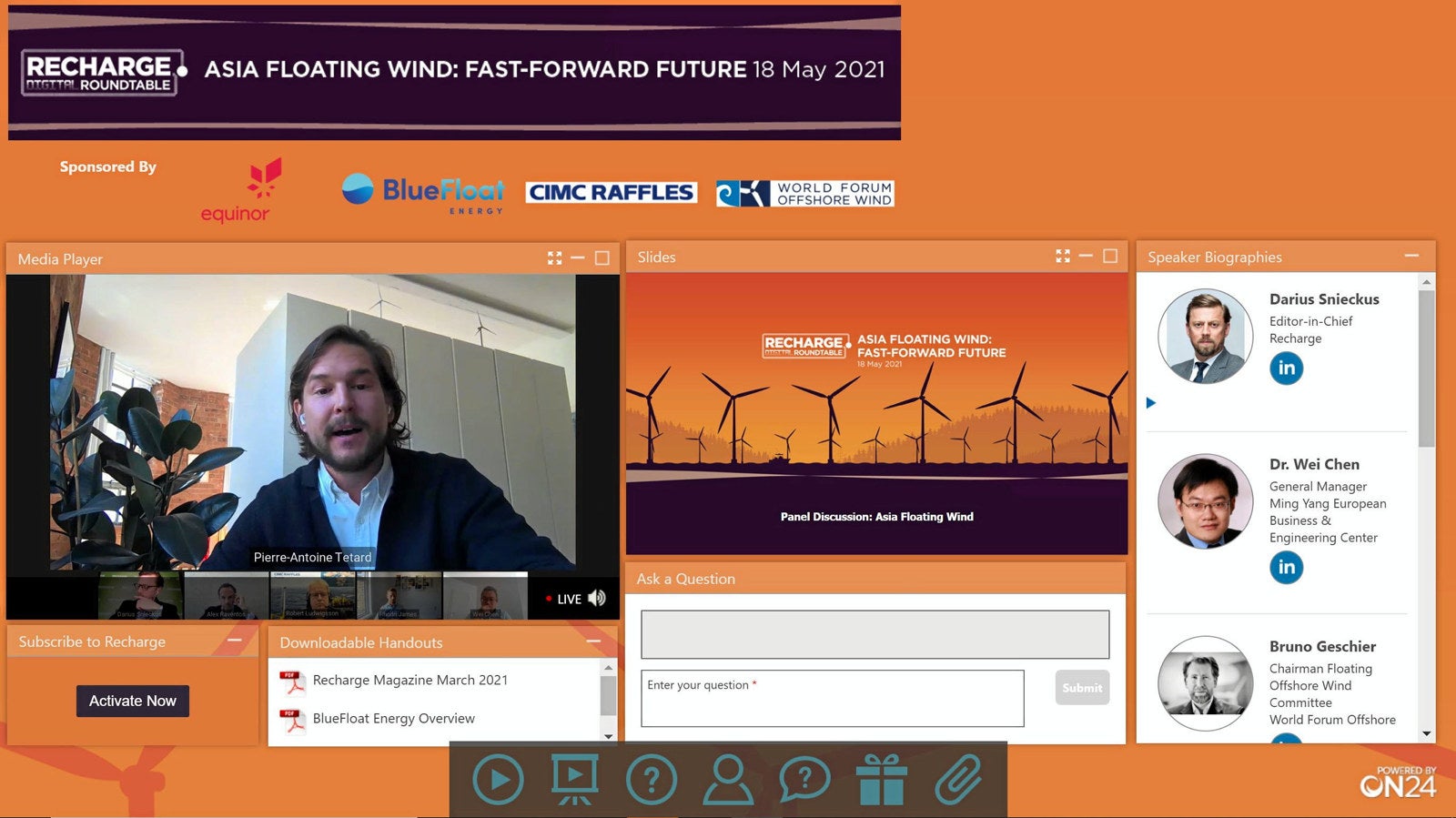Open the Media Player dock icon
The height and width of the screenshot is (818, 1456).
coord(498,780)
